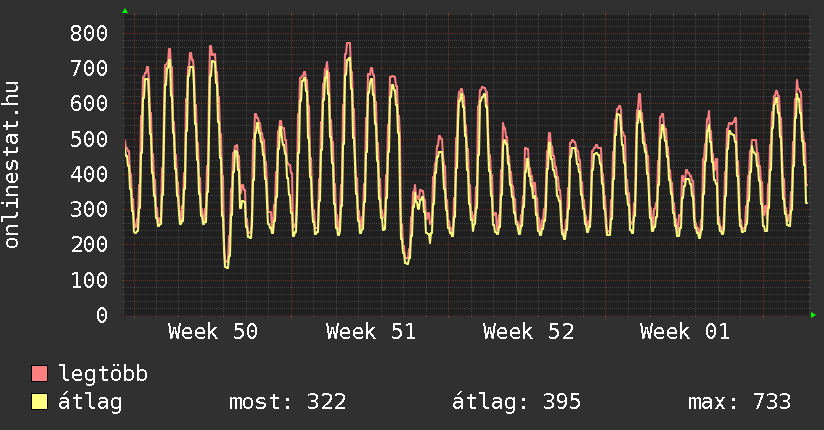824x430 pixels.
Task: Click the átlag legend label text
Action: [90, 402]
